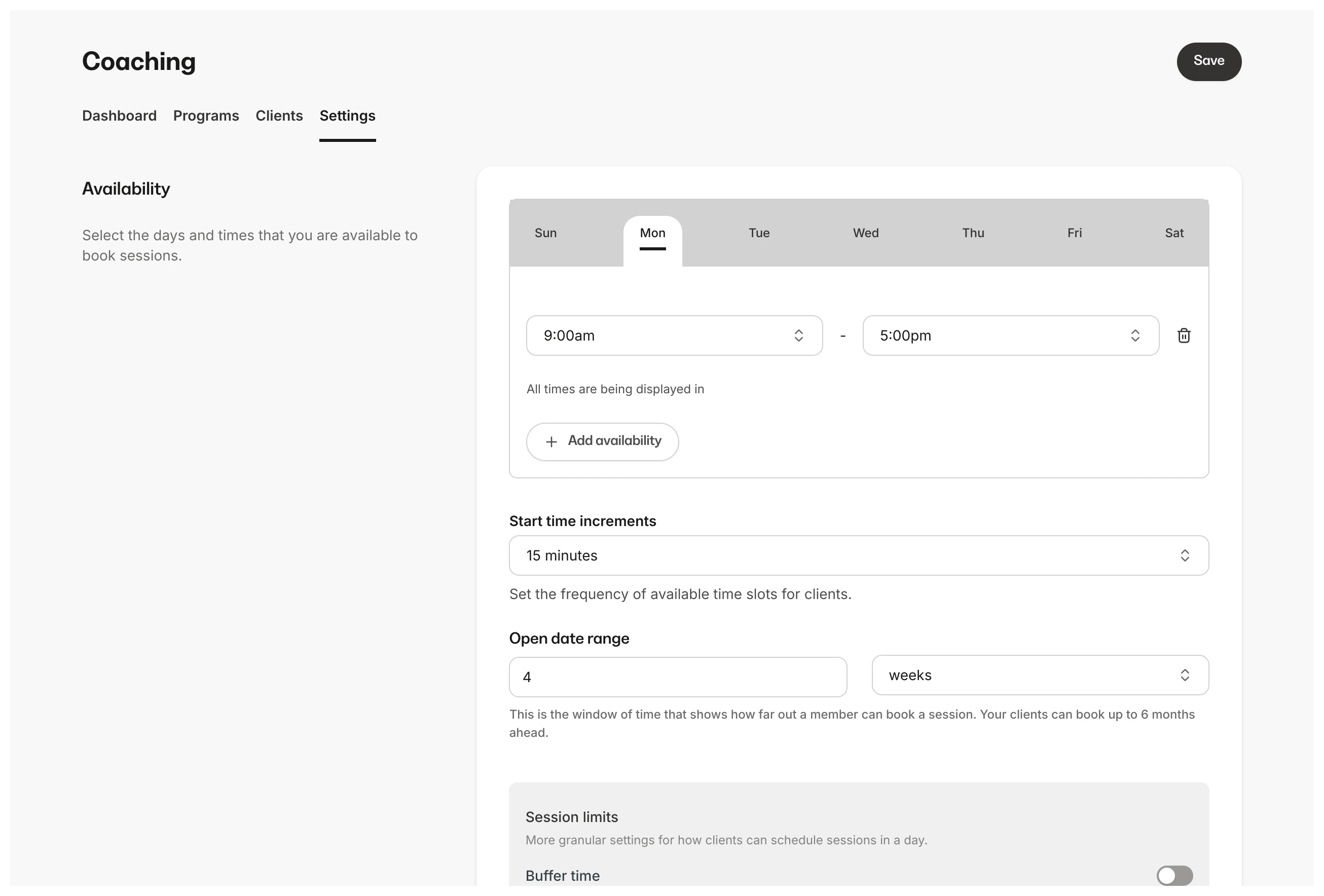Toggle the Buffer time switch
1324x896 pixels.
click(x=1173, y=876)
